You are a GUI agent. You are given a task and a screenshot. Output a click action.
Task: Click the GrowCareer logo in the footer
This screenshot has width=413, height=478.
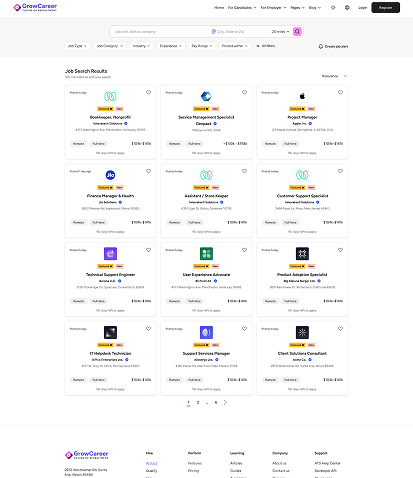(87, 455)
